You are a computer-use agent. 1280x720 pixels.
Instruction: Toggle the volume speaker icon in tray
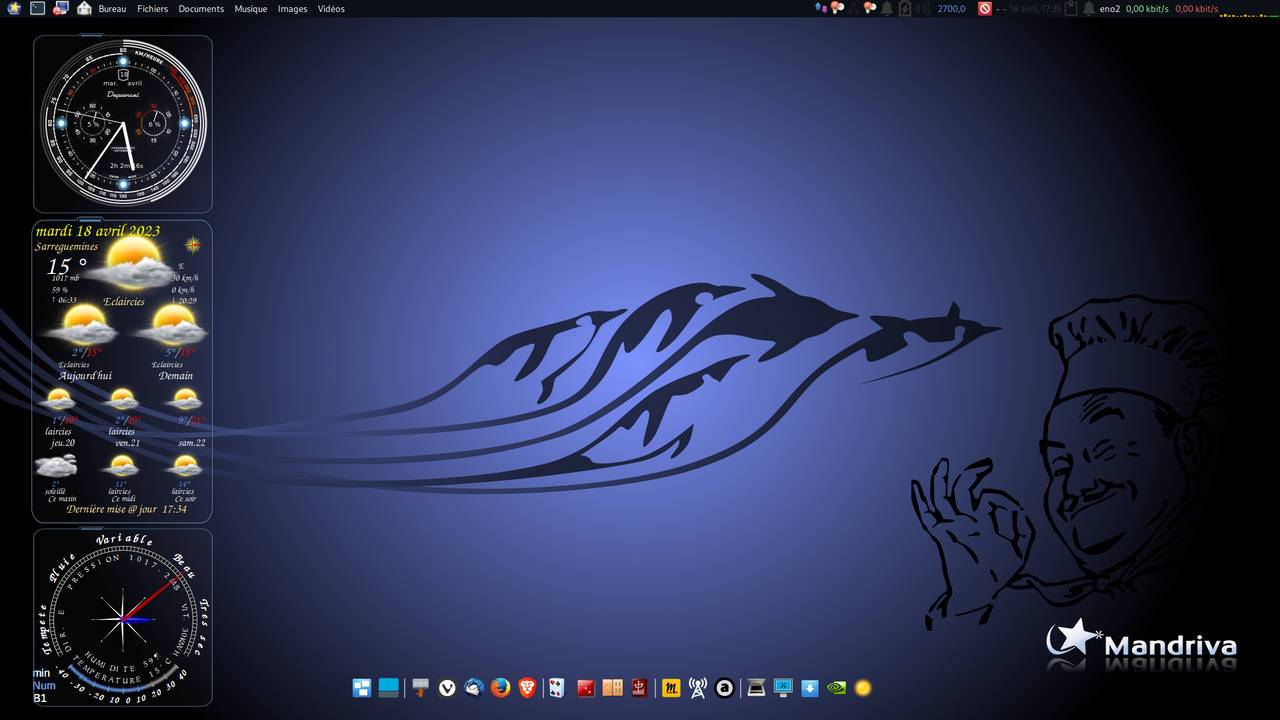click(x=922, y=8)
